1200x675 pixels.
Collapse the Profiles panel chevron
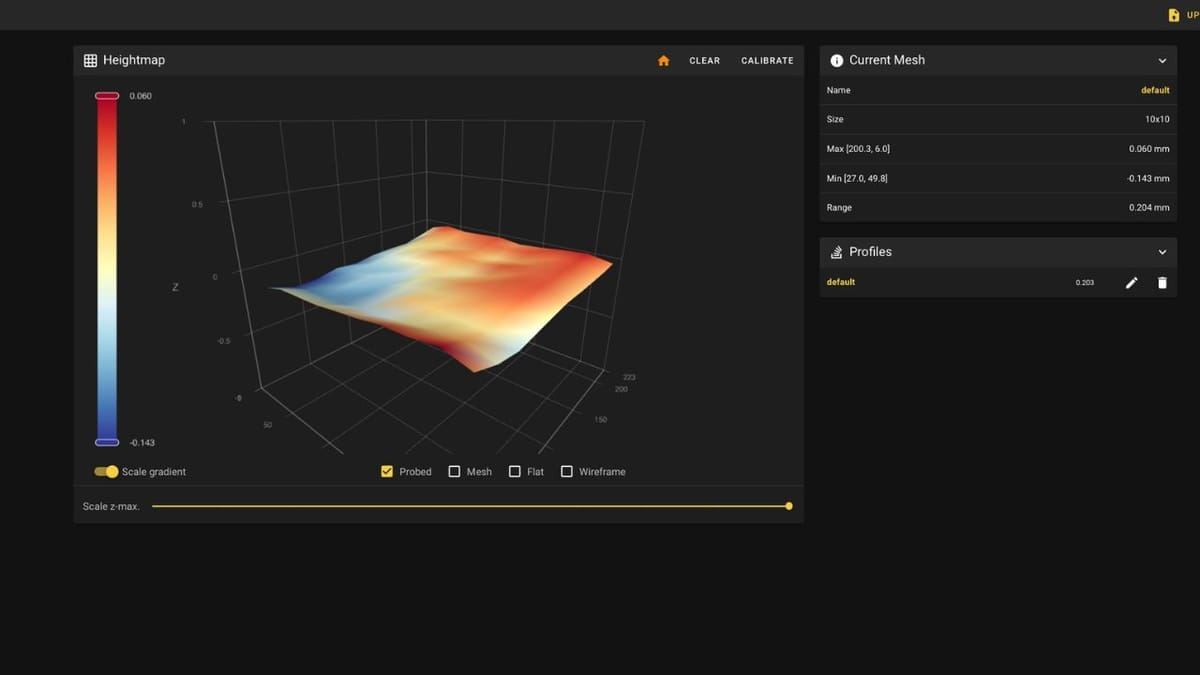click(1162, 253)
